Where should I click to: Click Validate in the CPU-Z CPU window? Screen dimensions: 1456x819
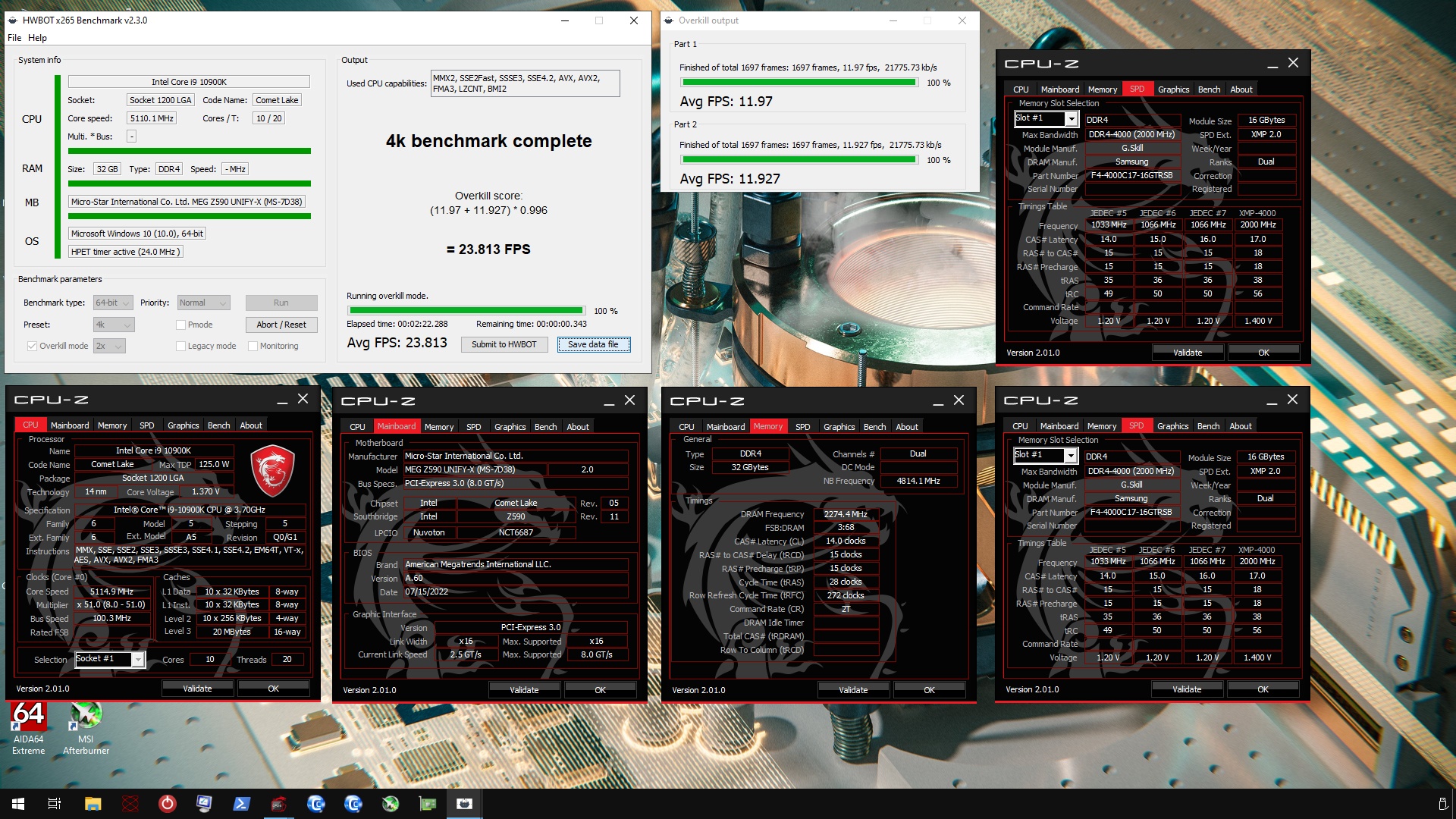[197, 689]
